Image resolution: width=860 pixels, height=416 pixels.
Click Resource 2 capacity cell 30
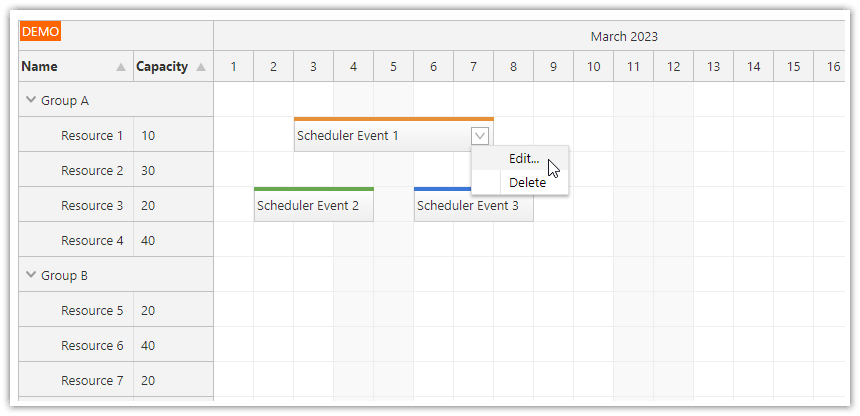tap(148, 171)
